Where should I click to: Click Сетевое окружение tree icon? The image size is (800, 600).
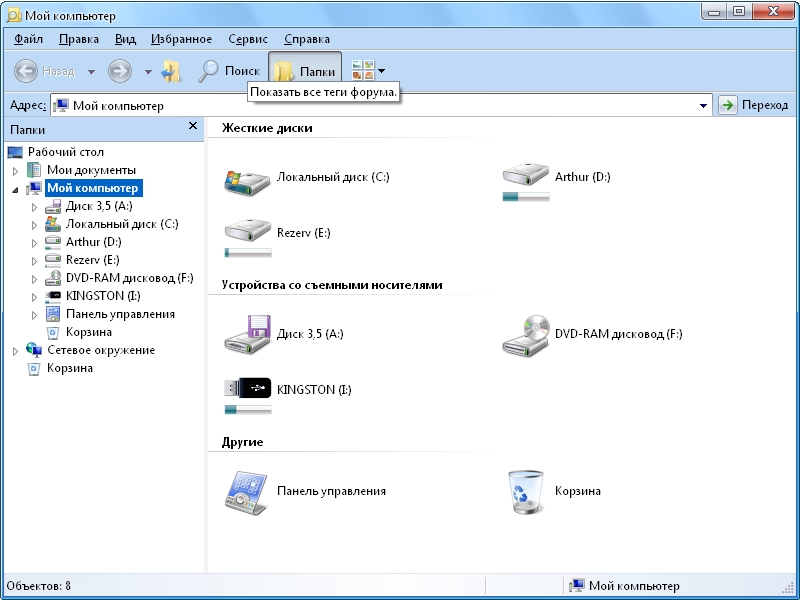click(34, 349)
